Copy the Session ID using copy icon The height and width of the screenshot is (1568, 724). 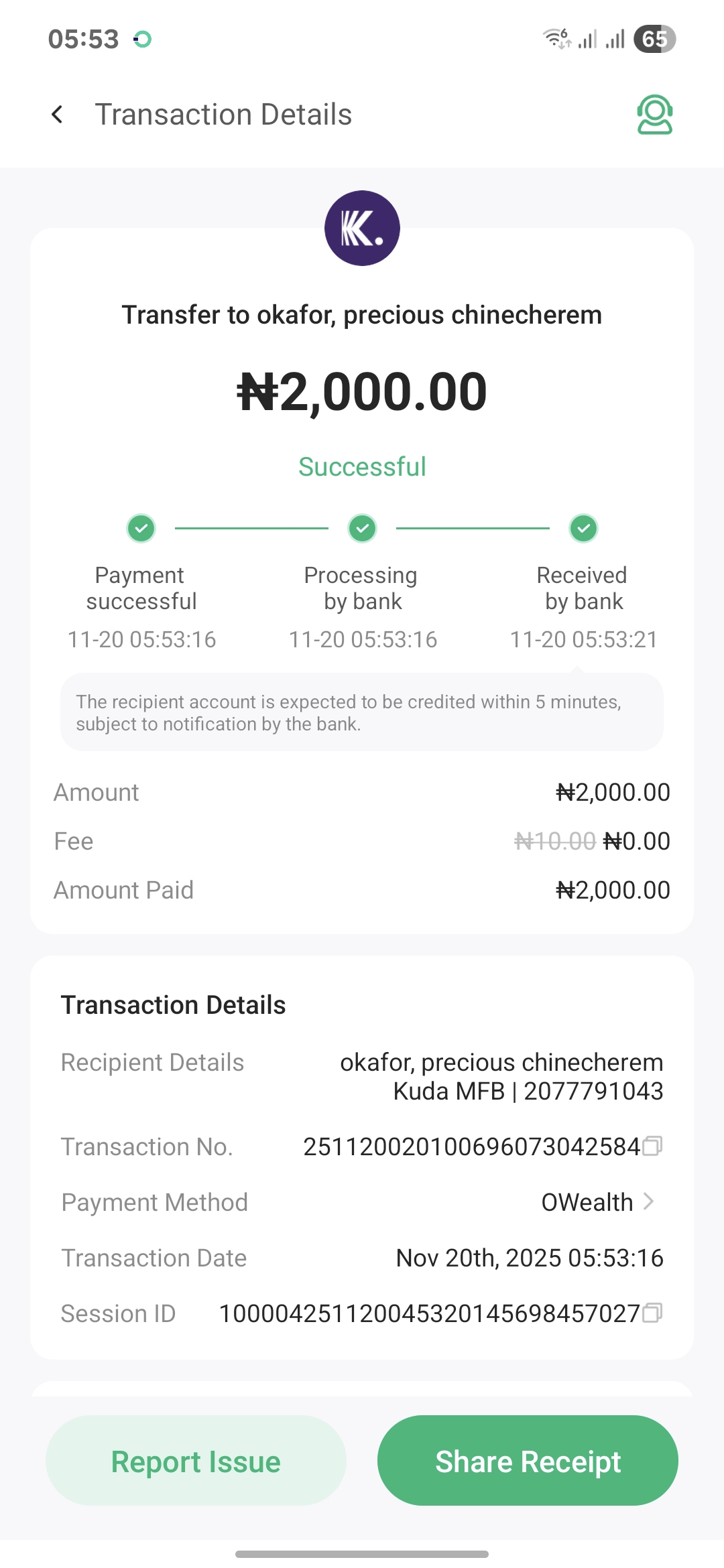pos(652,1313)
